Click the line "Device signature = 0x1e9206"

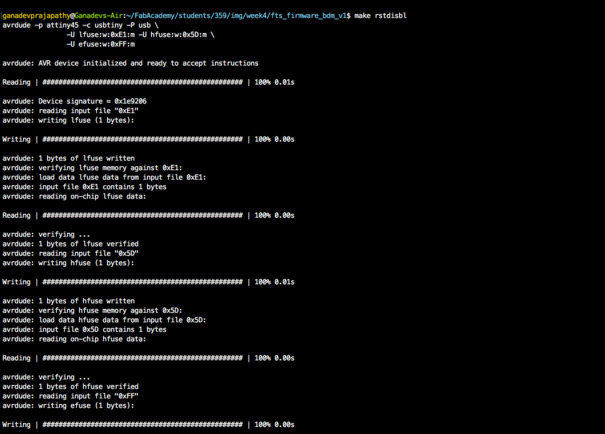(x=92, y=101)
